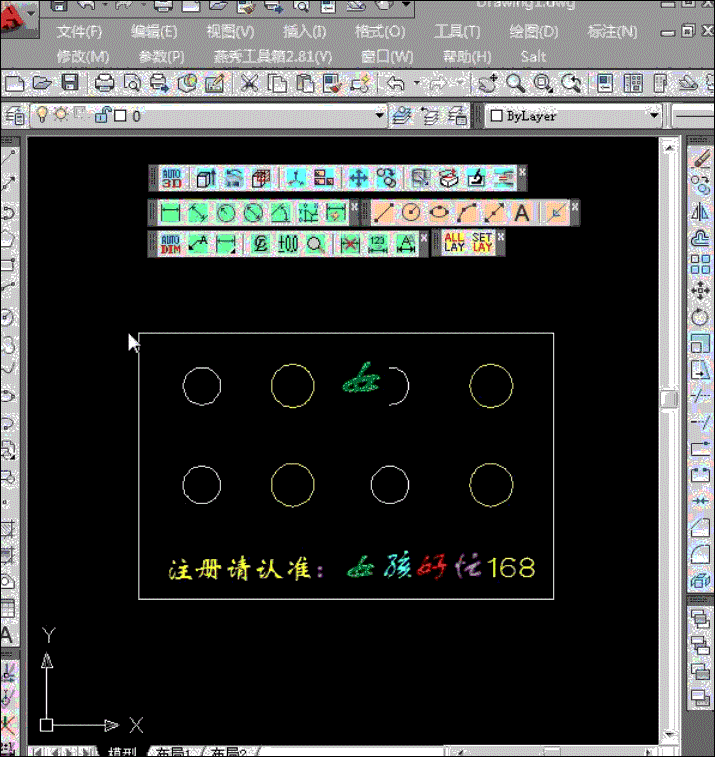Screen dimensions: 715x757
Task: Click the vertical scrollbar thumb
Action: coord(669,399)
